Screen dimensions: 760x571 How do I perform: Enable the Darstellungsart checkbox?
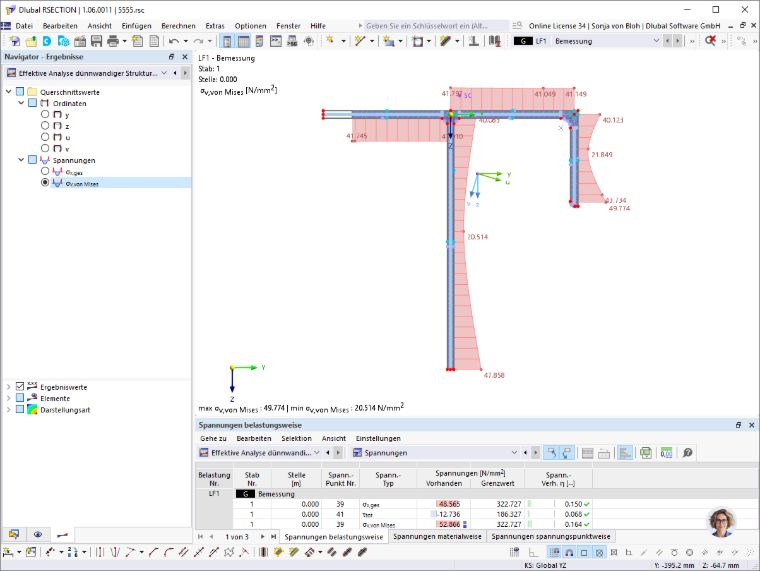click(x=20, y=409)
